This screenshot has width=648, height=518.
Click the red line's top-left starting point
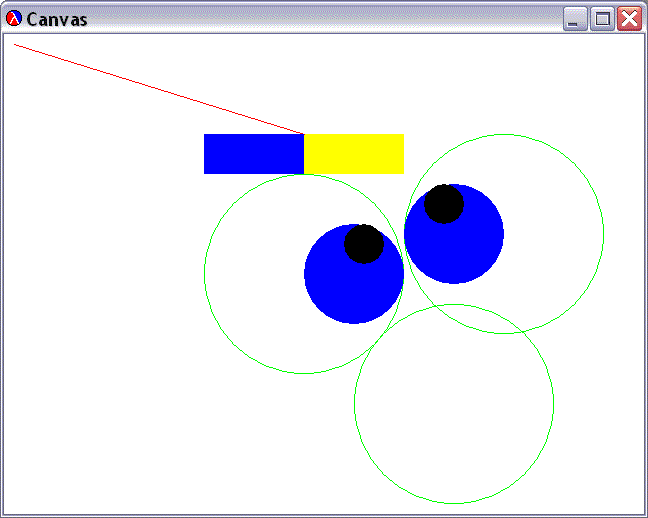(15, 44)
